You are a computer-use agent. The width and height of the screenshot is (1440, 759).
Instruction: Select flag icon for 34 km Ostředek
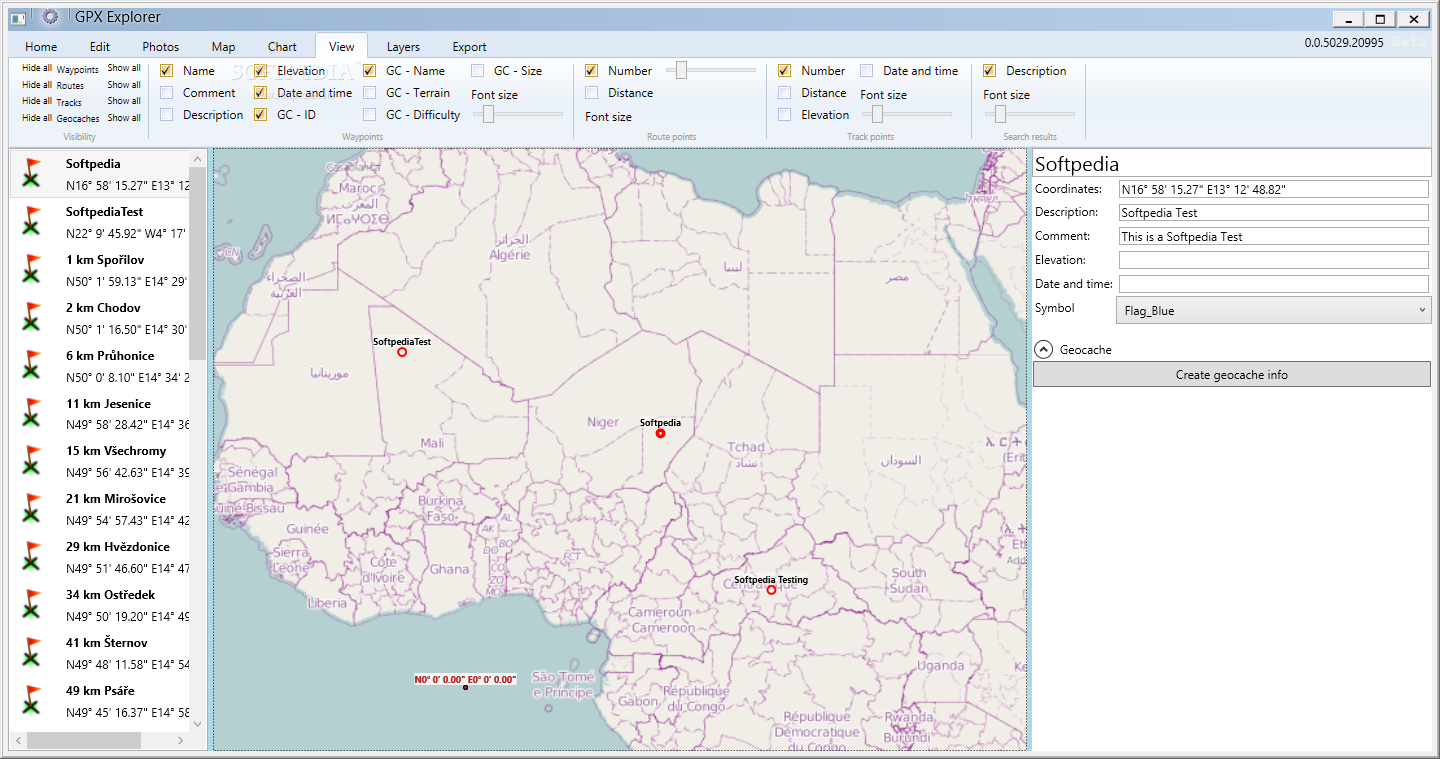(33, 605)
